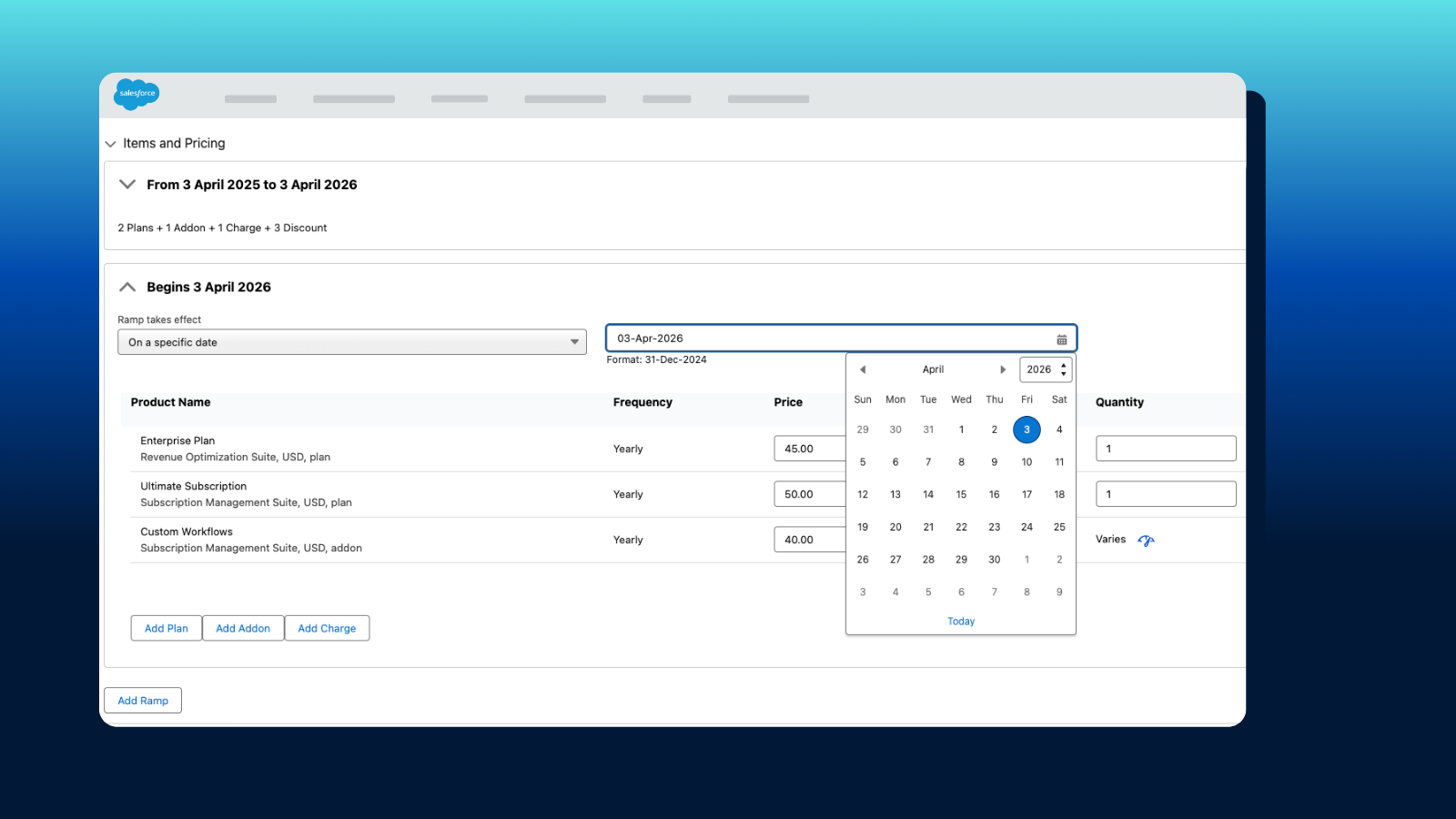This screenshot has width=1456, height=819.
Task: Click the Custom Workflows price field
Action: [x=808, y=540]
